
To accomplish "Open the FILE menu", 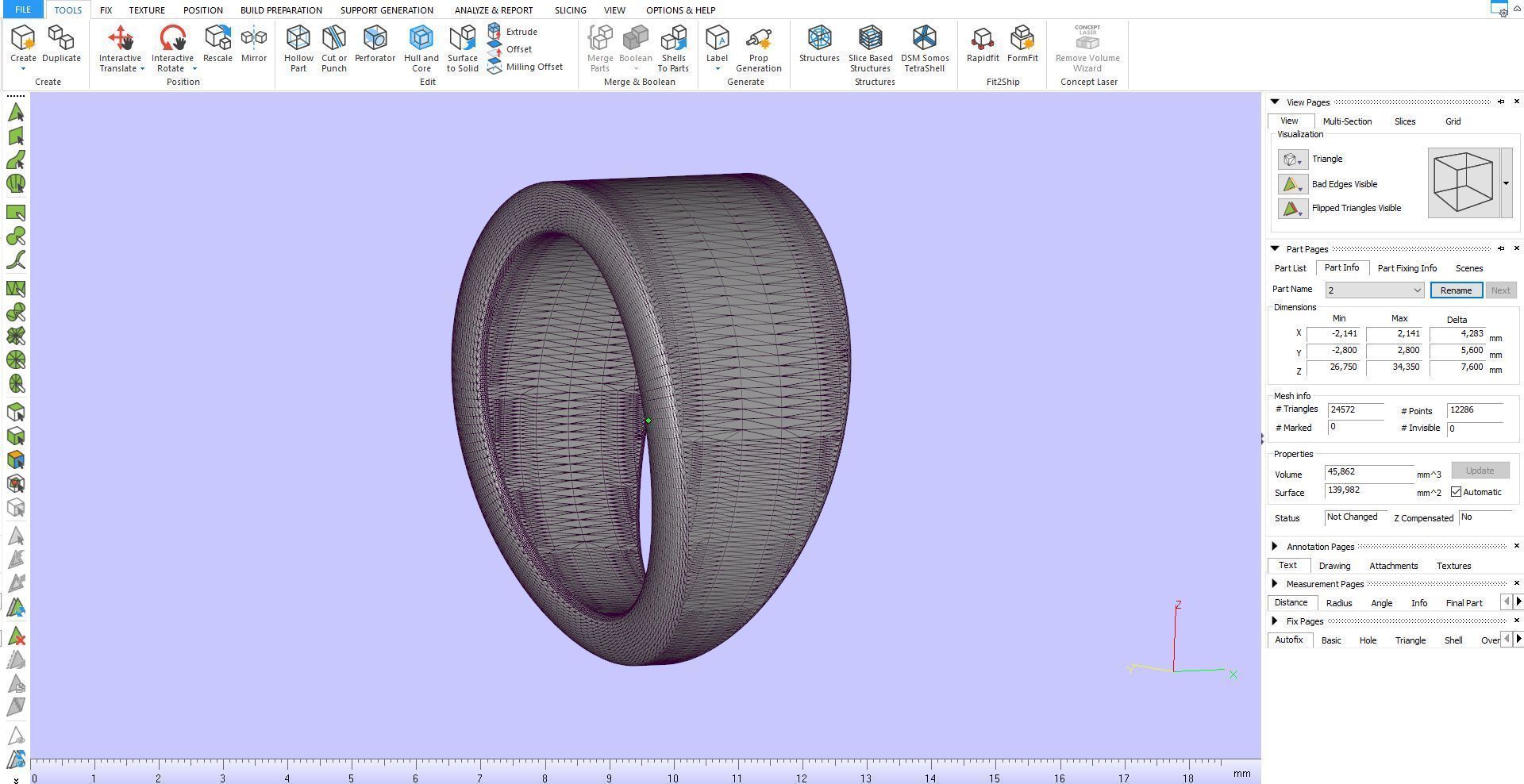I will (x=22, y=10).
